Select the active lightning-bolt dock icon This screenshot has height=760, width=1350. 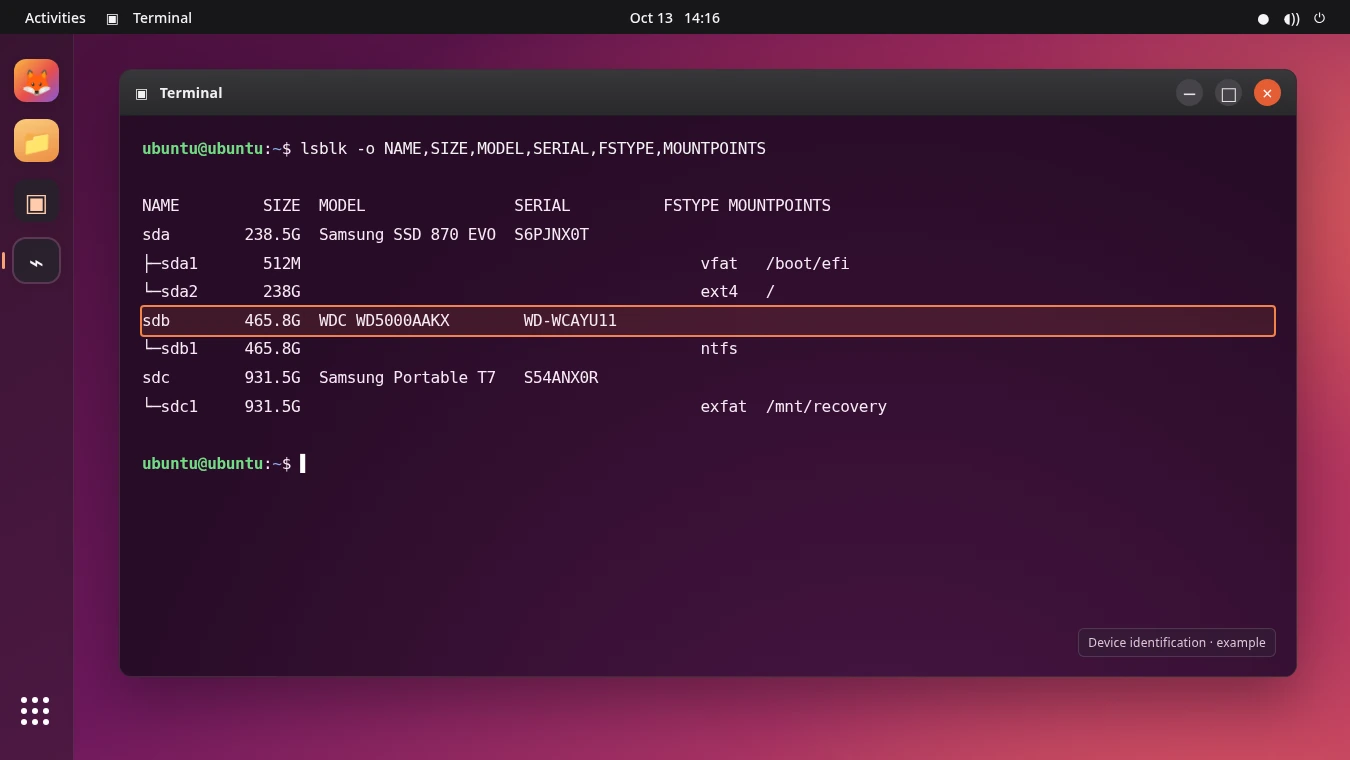(36, 261)
